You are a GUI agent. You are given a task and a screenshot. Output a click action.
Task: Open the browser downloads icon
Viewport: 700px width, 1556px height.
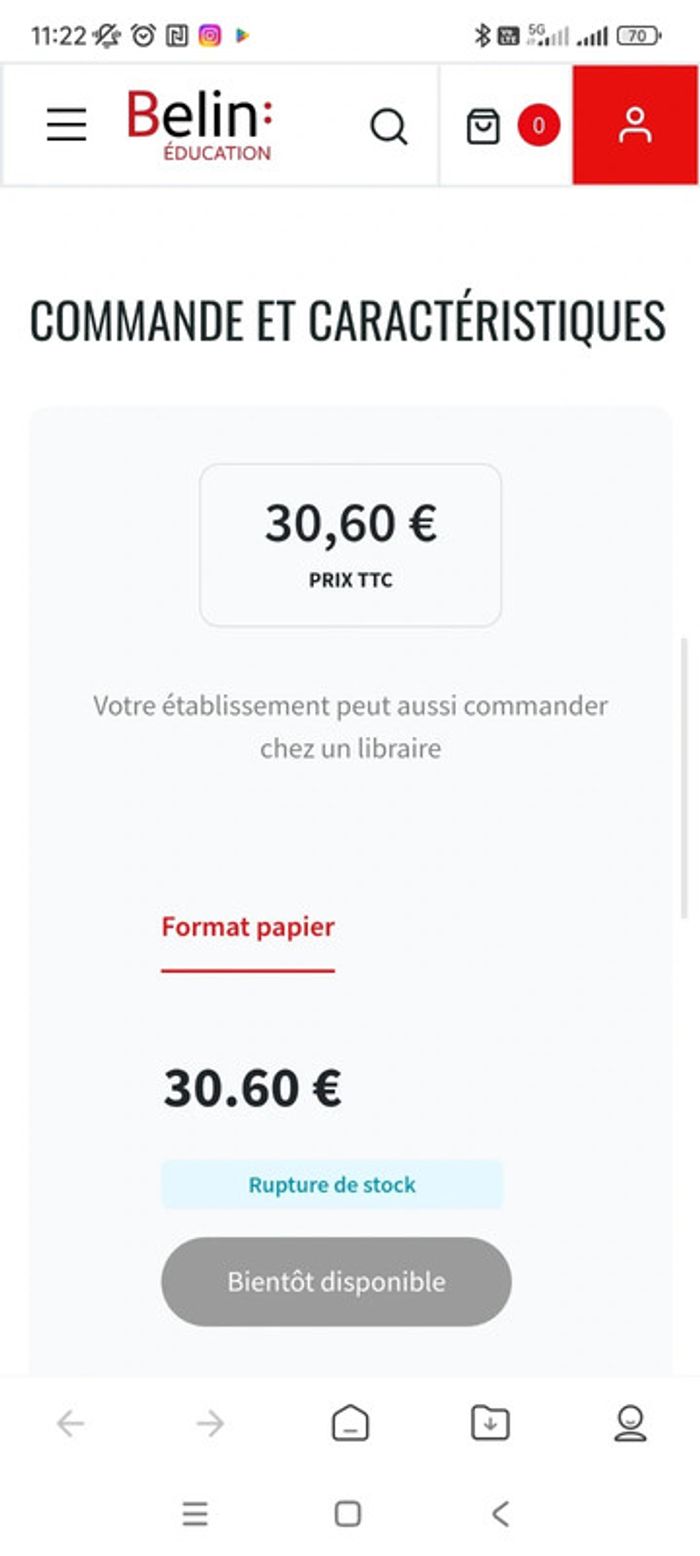(489, 1425)
